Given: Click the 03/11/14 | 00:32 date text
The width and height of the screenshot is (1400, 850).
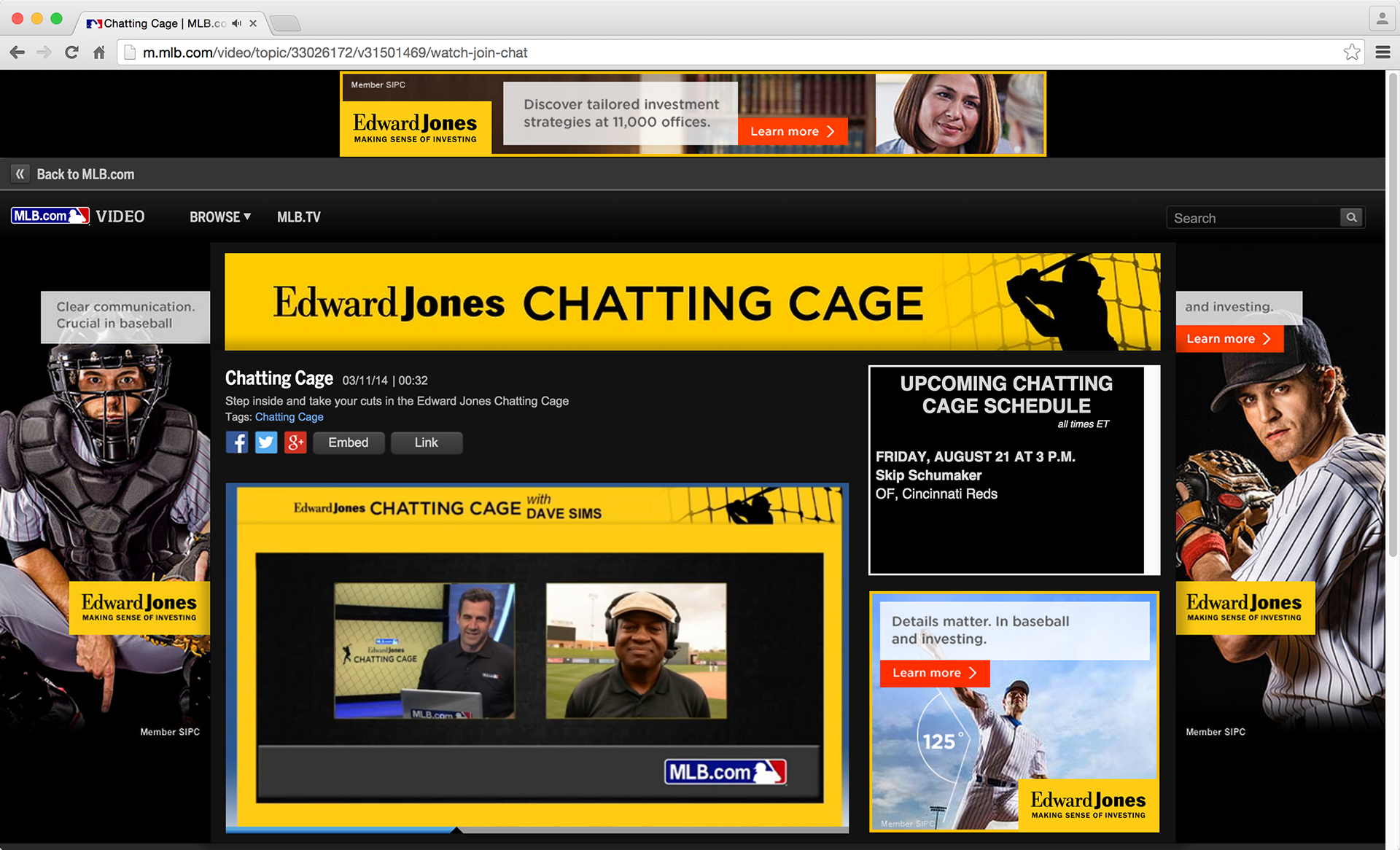Looking at the screenshot, I should pyautogui.click(x=385, y=381).
